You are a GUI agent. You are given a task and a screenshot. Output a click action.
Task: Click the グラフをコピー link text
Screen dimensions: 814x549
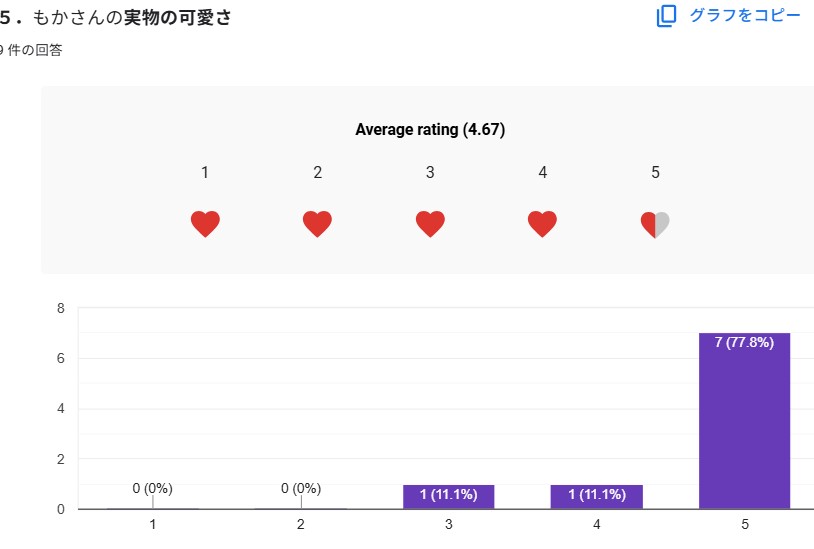pyautogui.click(x=745, y=16)
